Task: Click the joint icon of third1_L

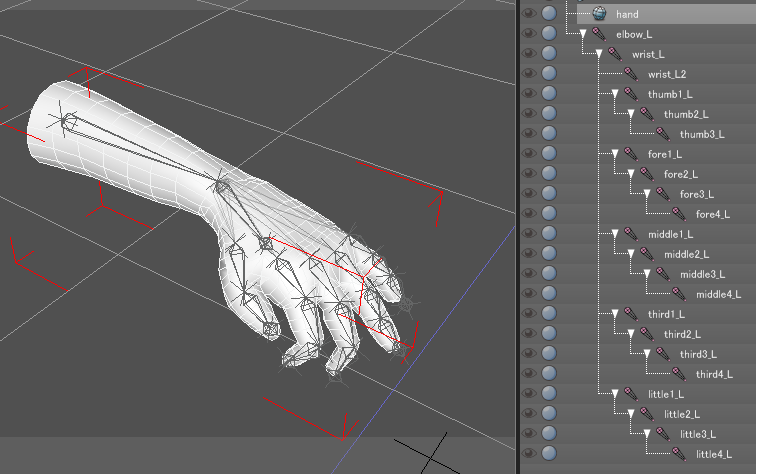Action: [x=631, y=314]
